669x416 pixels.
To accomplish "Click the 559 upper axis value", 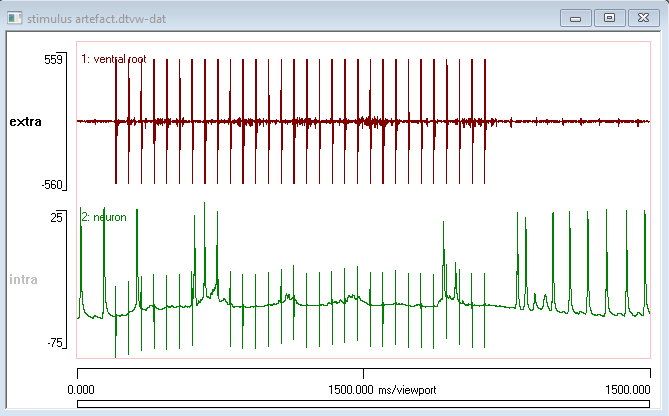I will tap(53, 59).
